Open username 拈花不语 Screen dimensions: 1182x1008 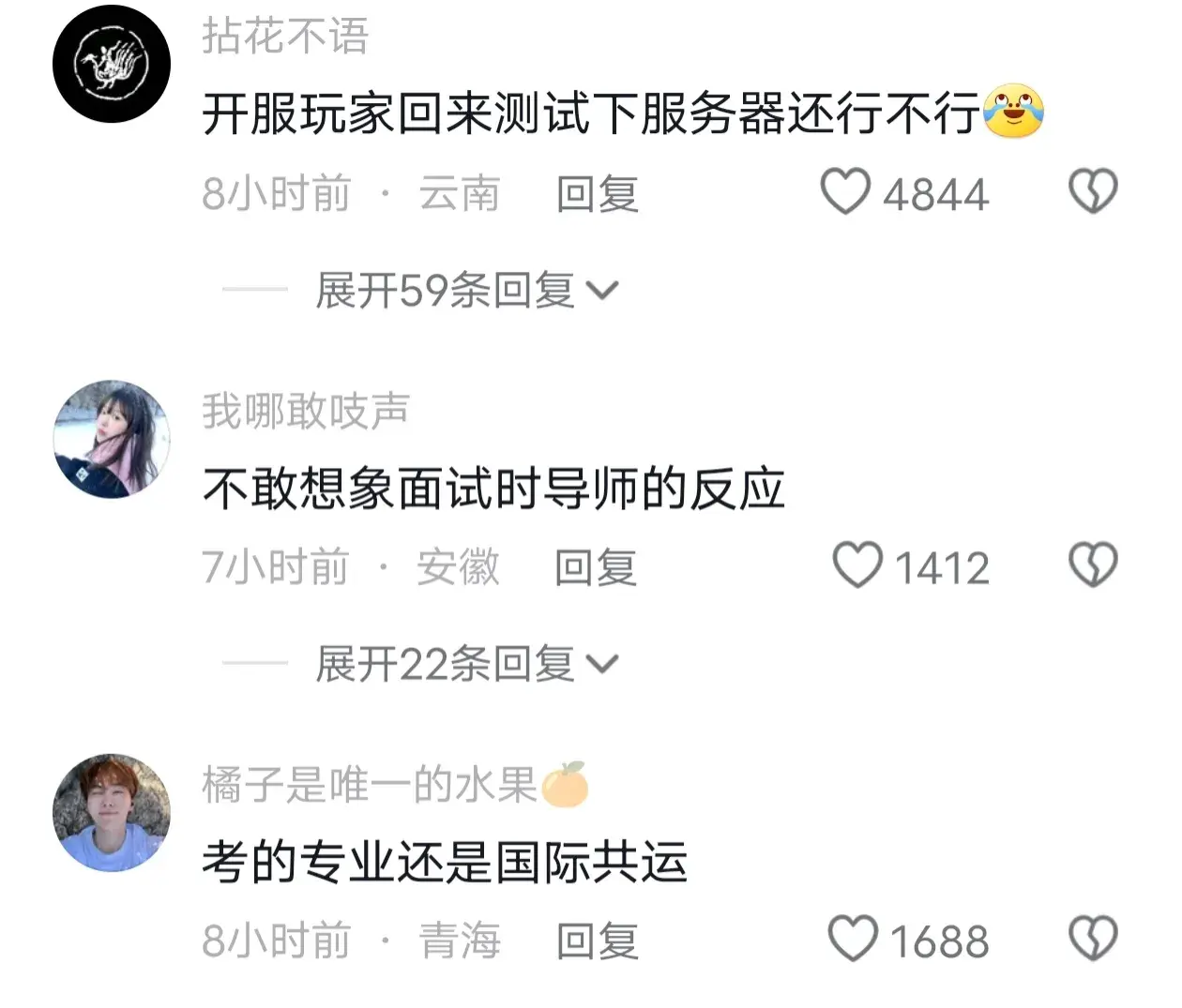285,37
